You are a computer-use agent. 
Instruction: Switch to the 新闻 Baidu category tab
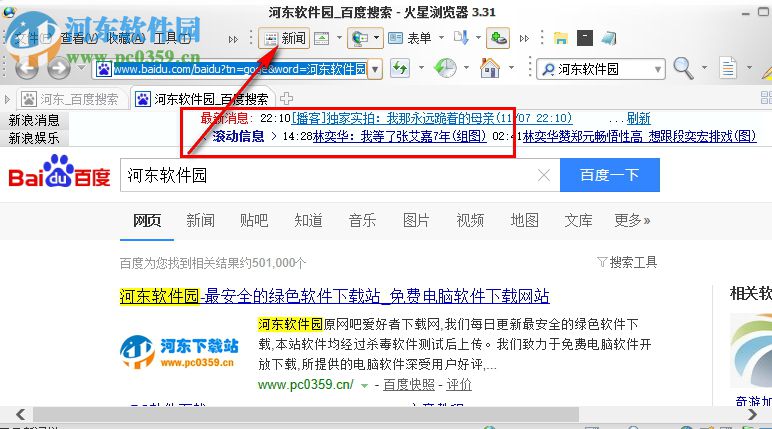[200, 220]
